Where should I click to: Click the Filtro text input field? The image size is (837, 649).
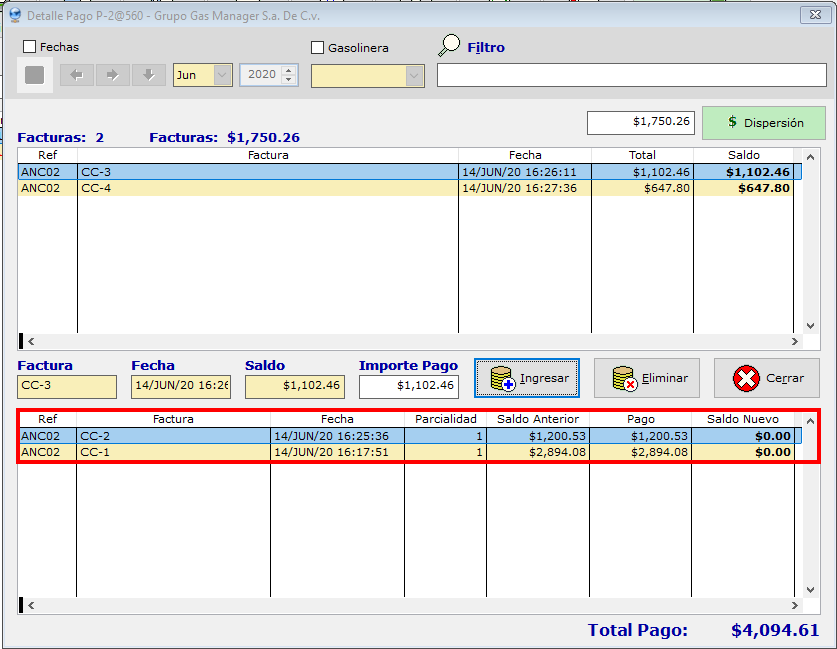coord(631,76)
